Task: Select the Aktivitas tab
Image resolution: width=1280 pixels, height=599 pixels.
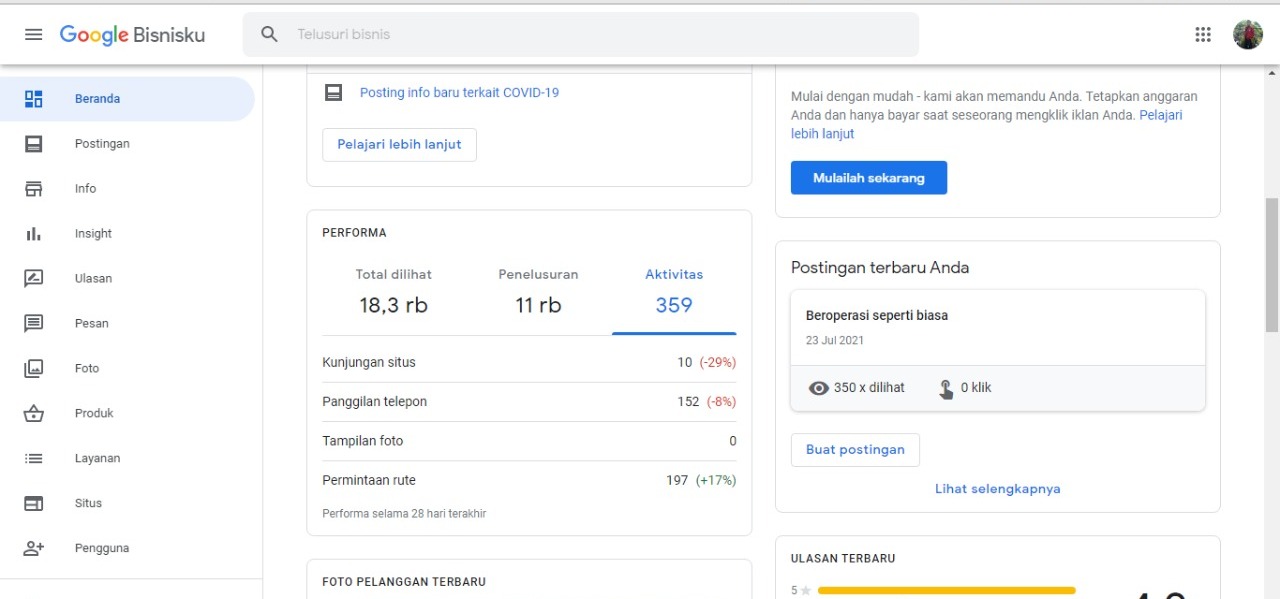Action: tap(674, 292)
